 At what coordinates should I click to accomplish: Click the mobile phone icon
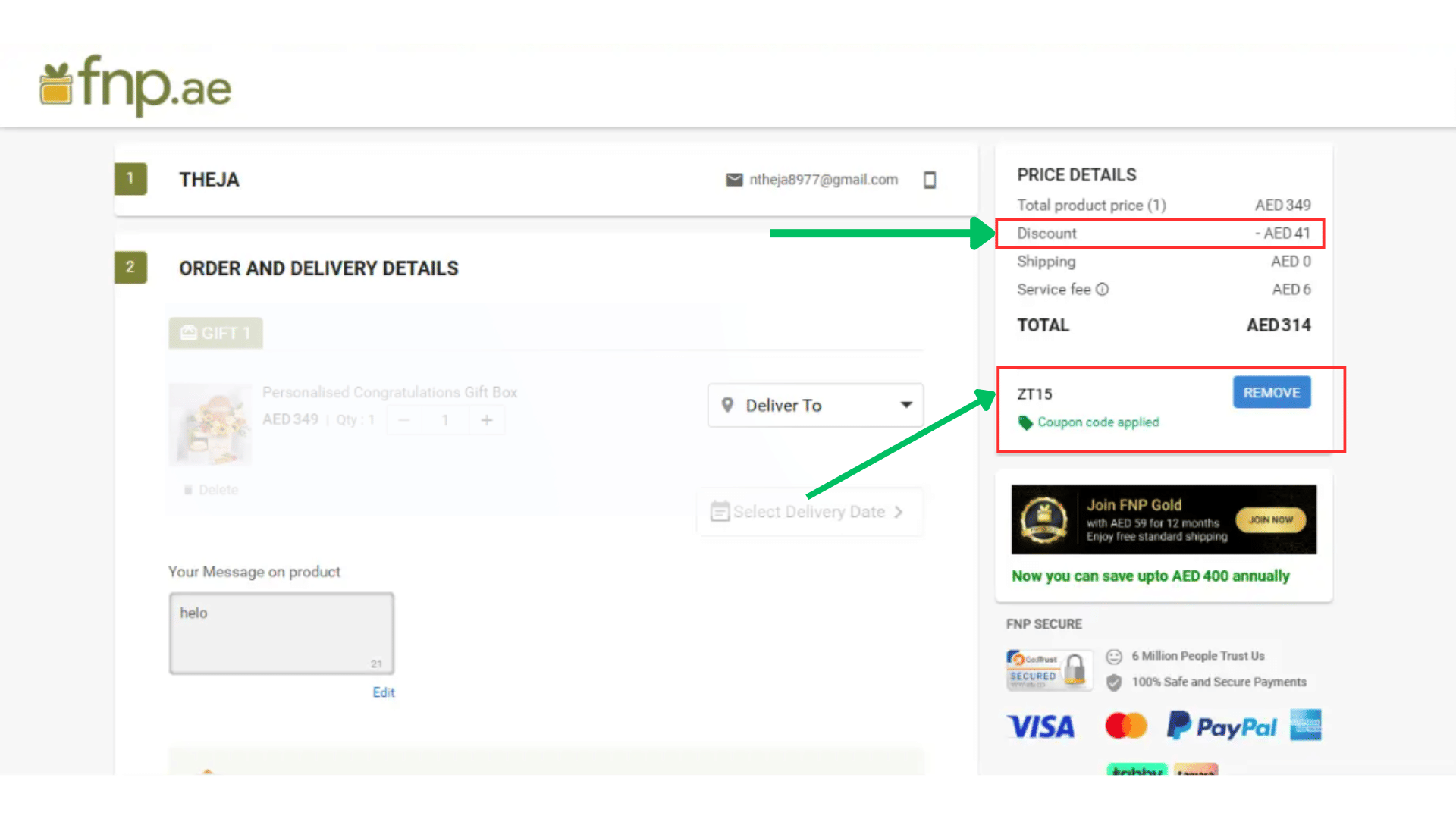click(930, 180)
